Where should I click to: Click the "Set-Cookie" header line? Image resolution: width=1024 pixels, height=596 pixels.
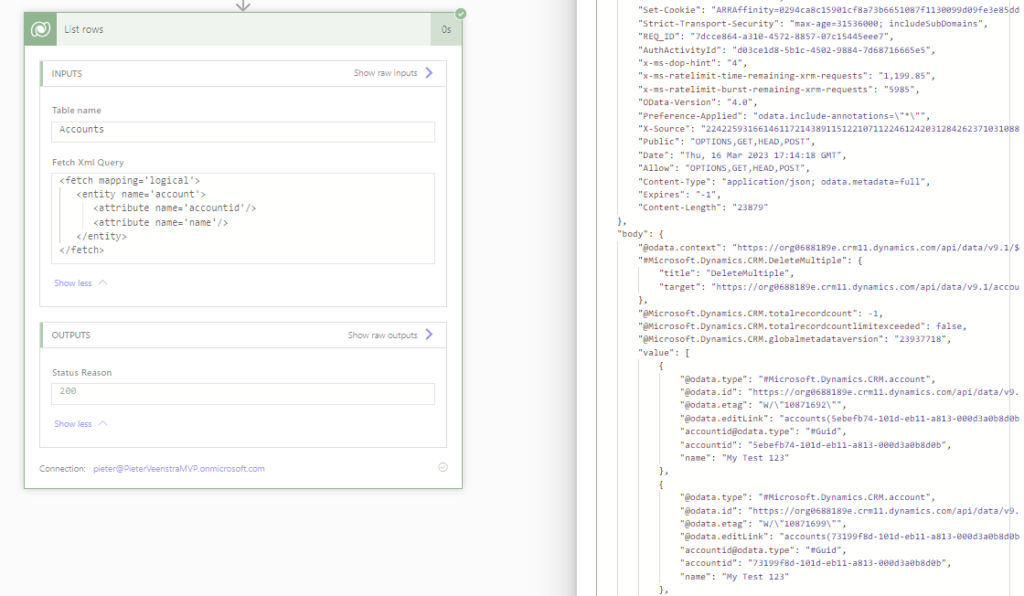point(828,10)
